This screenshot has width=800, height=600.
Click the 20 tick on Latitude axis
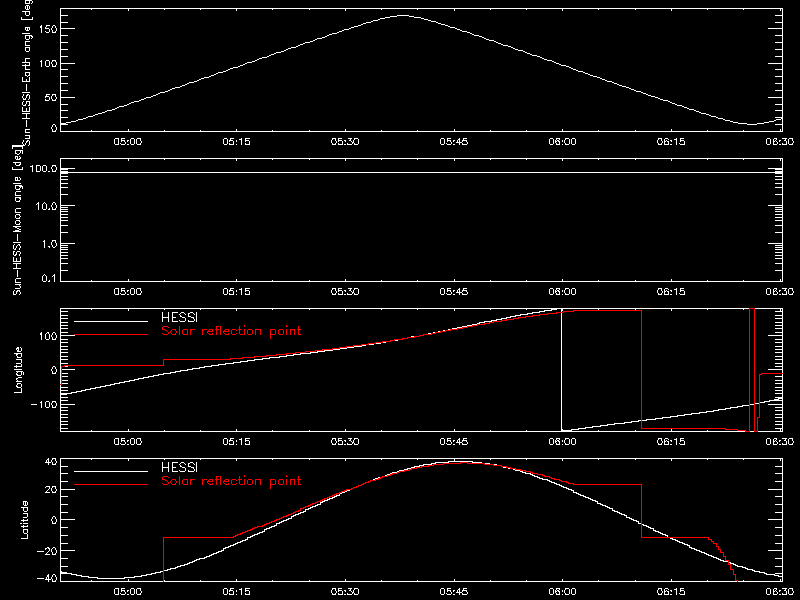(x=51, y=490)
